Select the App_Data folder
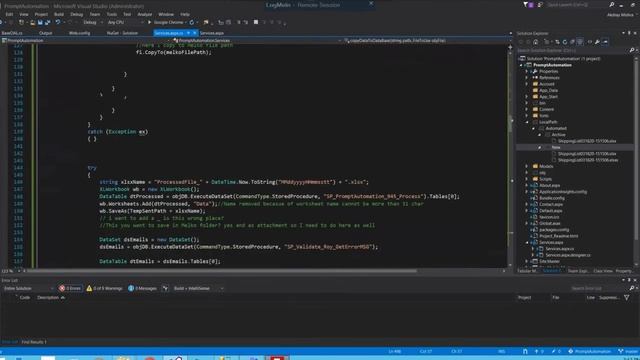 pos(548,90)
